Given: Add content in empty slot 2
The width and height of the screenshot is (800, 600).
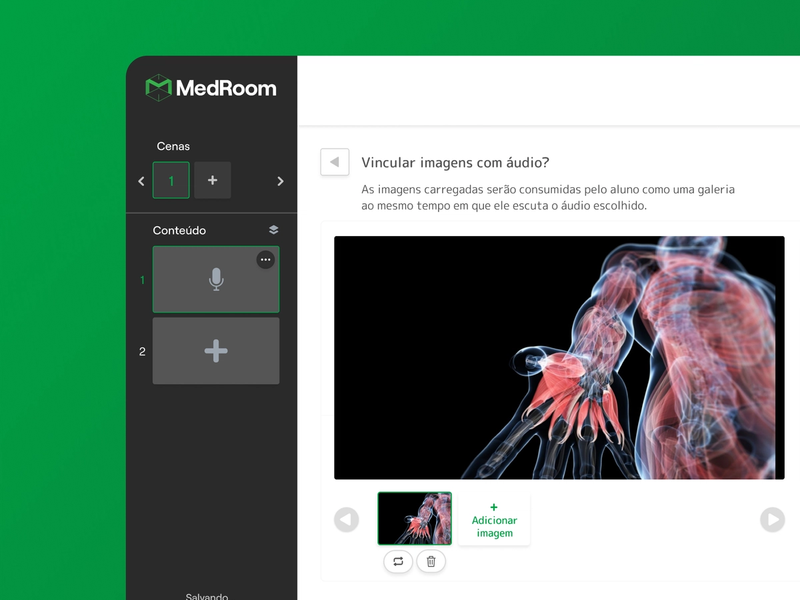Looking at the screenshot, I should click(x=215, y=350).
